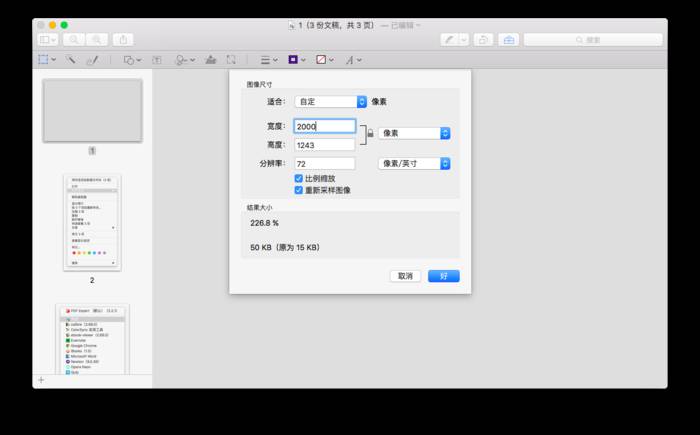
Task: Expand the text style dropdown arrow
Action: pos(359,60)
